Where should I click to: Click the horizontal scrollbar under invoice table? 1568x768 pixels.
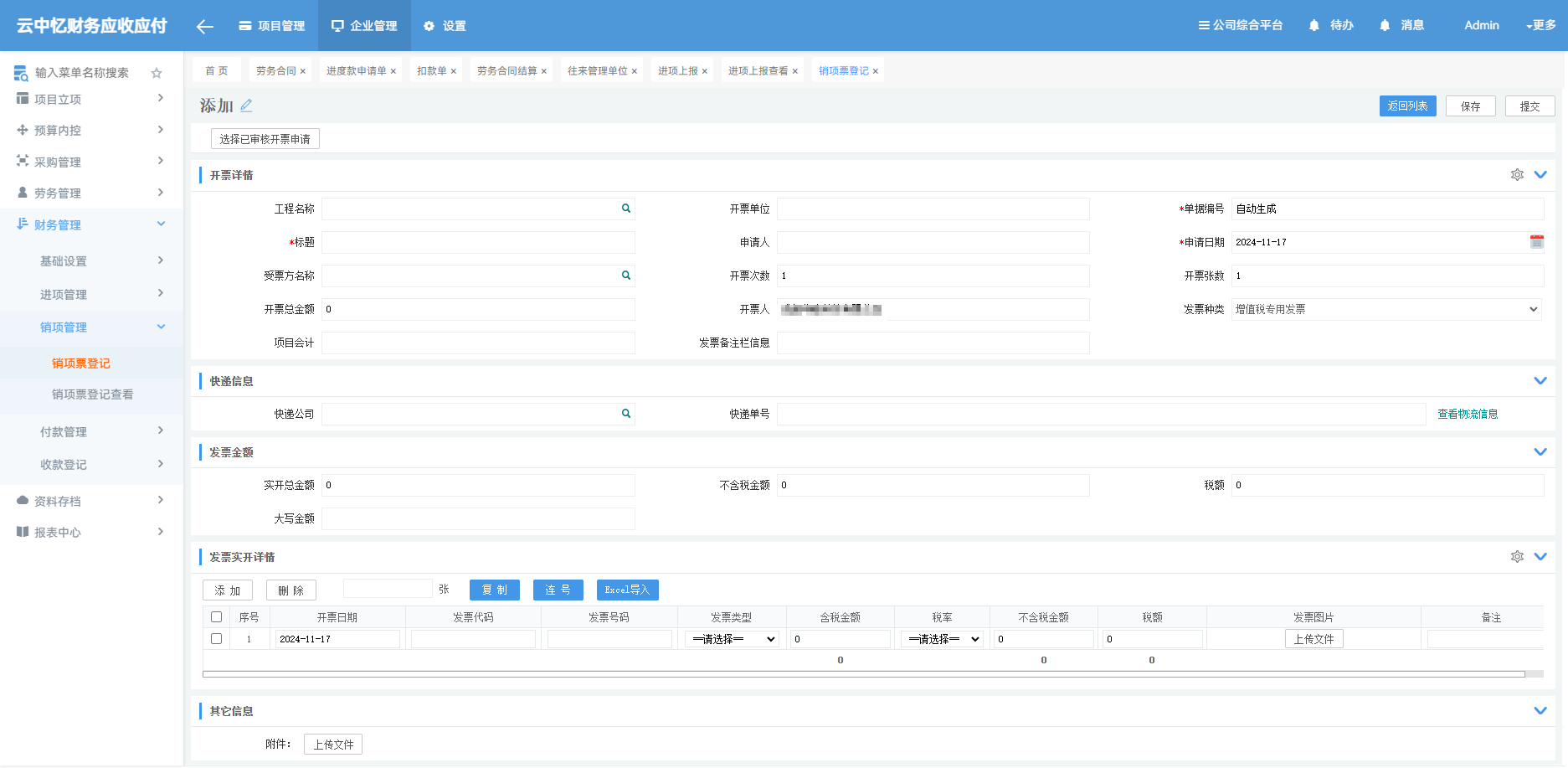tap(863, 673)
